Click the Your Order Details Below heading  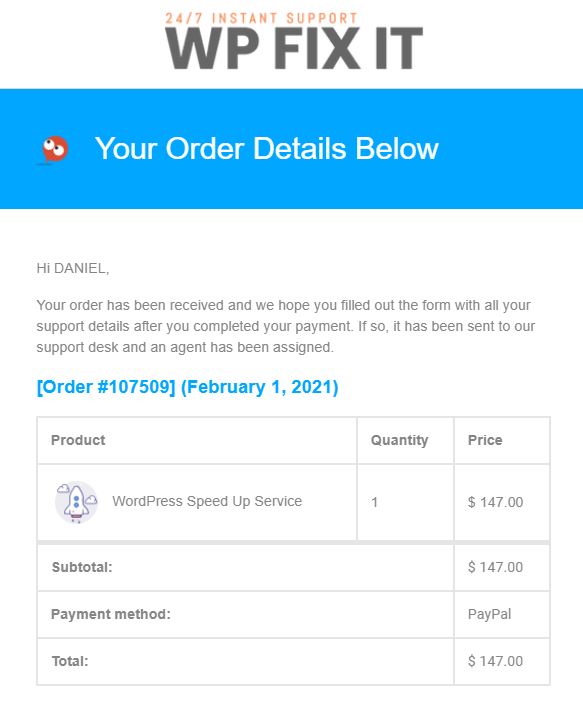tap(267, 148)
